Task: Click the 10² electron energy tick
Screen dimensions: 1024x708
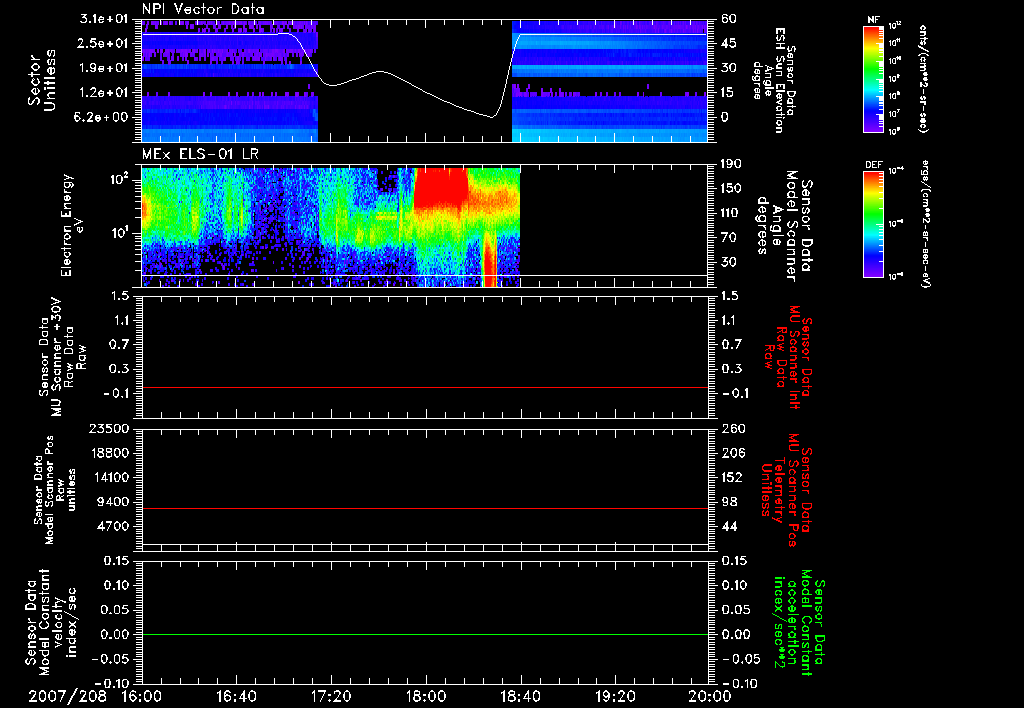Action: coord(120,179)
